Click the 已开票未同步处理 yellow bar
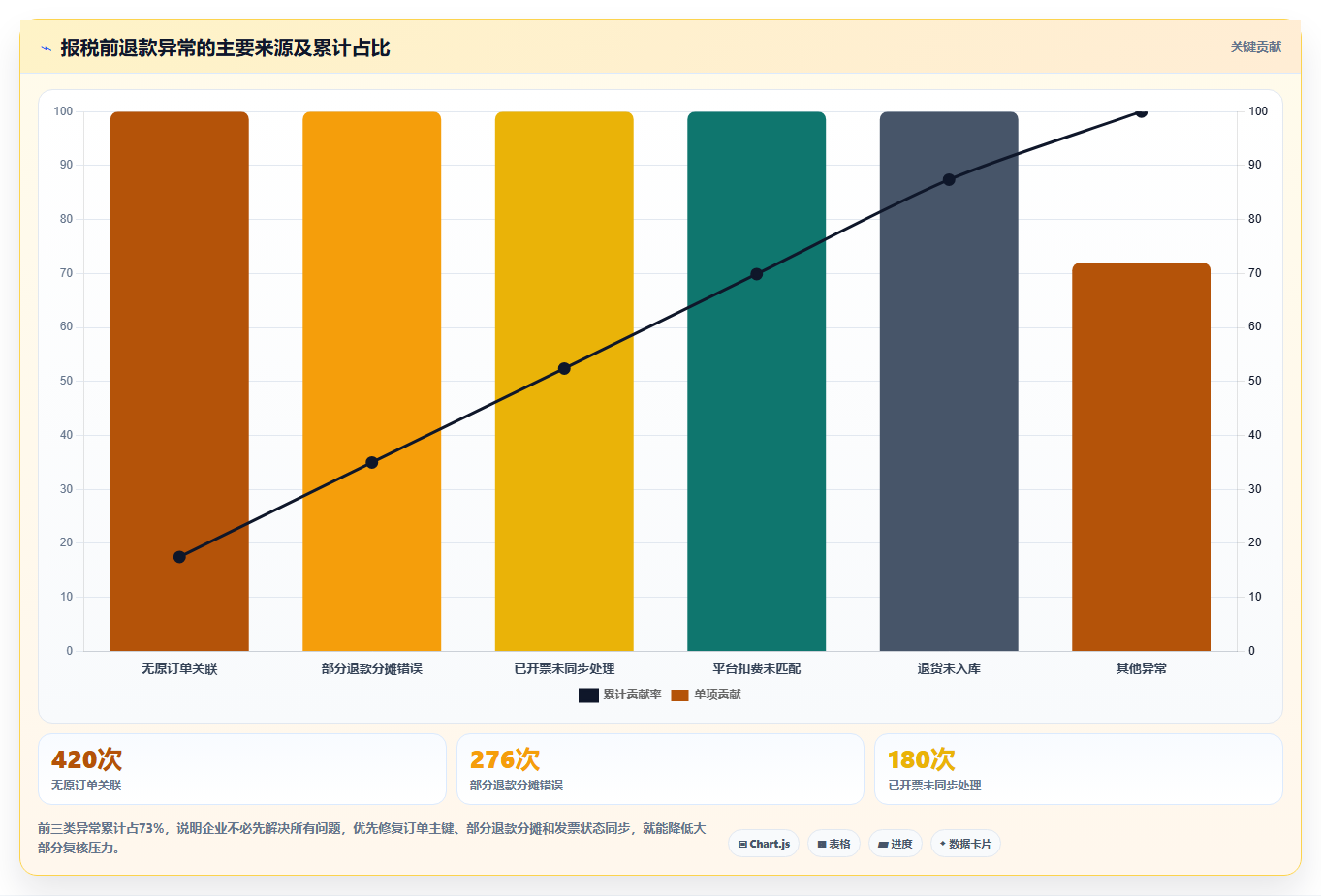Screen dimensions: 1321x896 [564, 382]
